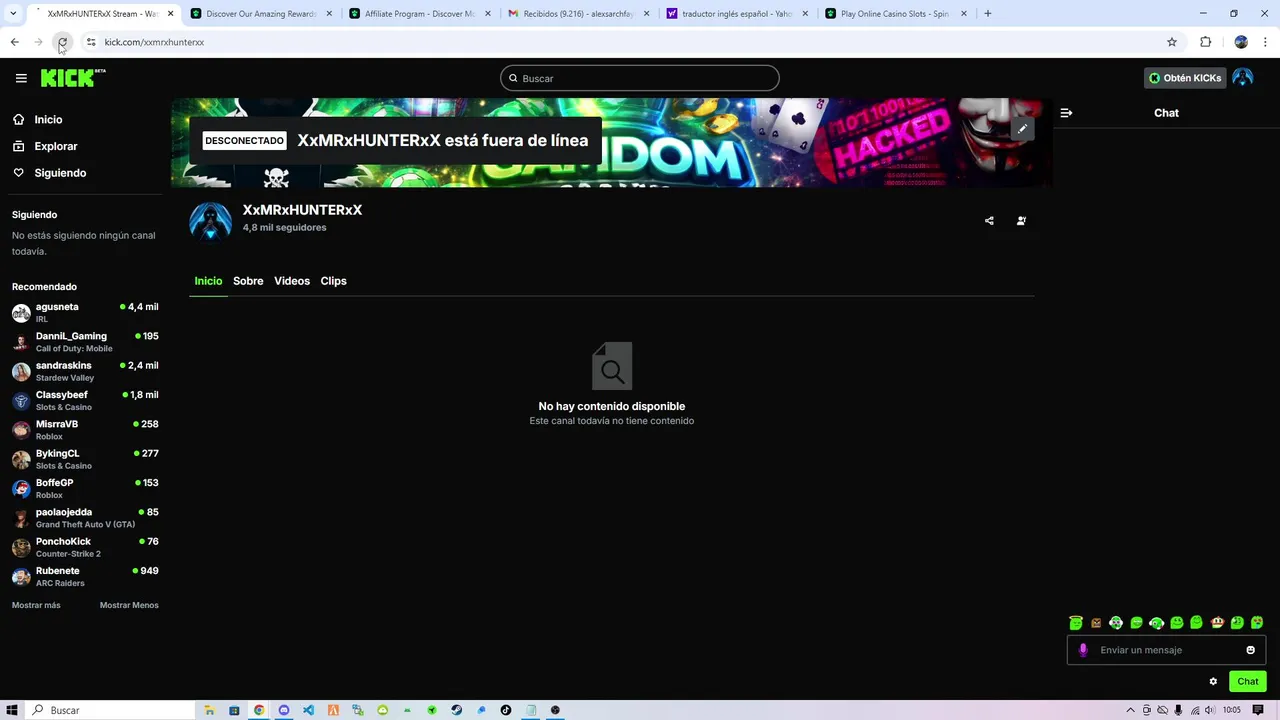
Task: Open recommended channel PonchoKick
Action: pos(85,547)
